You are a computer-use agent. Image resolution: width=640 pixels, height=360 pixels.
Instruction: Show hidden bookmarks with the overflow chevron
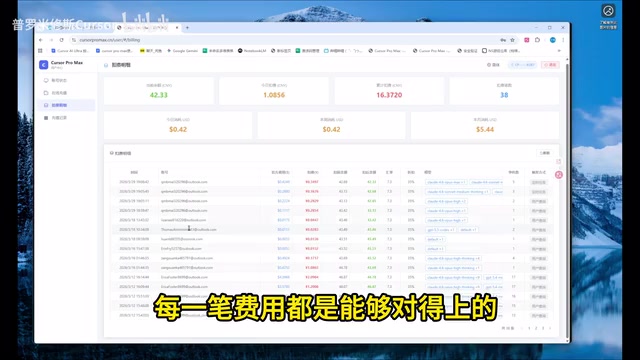tap(559, 51)
